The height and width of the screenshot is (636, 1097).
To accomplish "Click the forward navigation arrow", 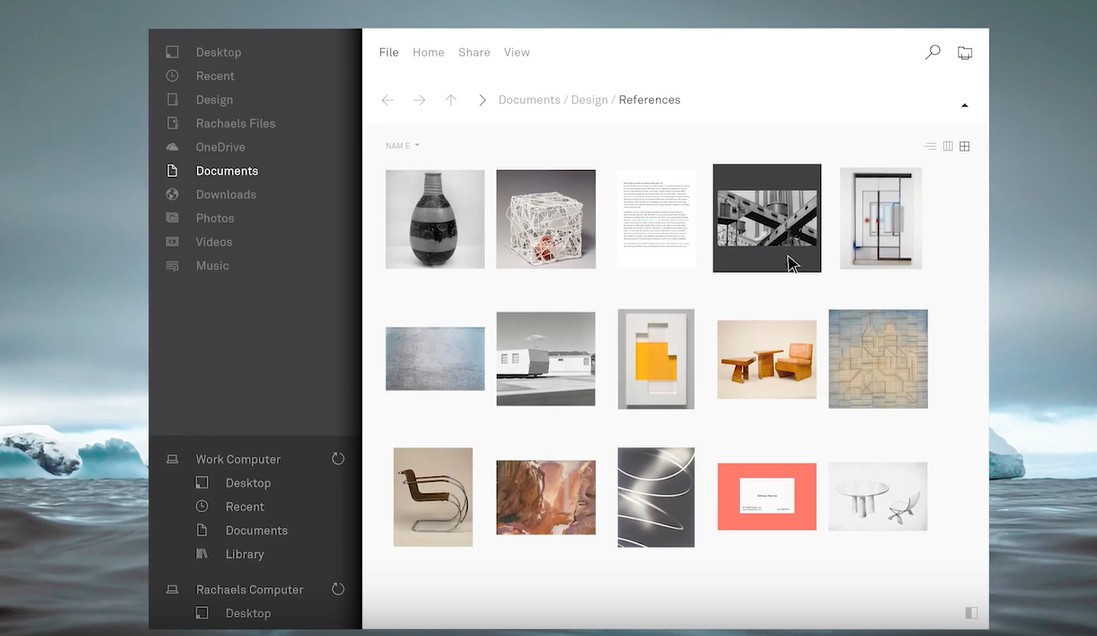I will pos(419,100).
